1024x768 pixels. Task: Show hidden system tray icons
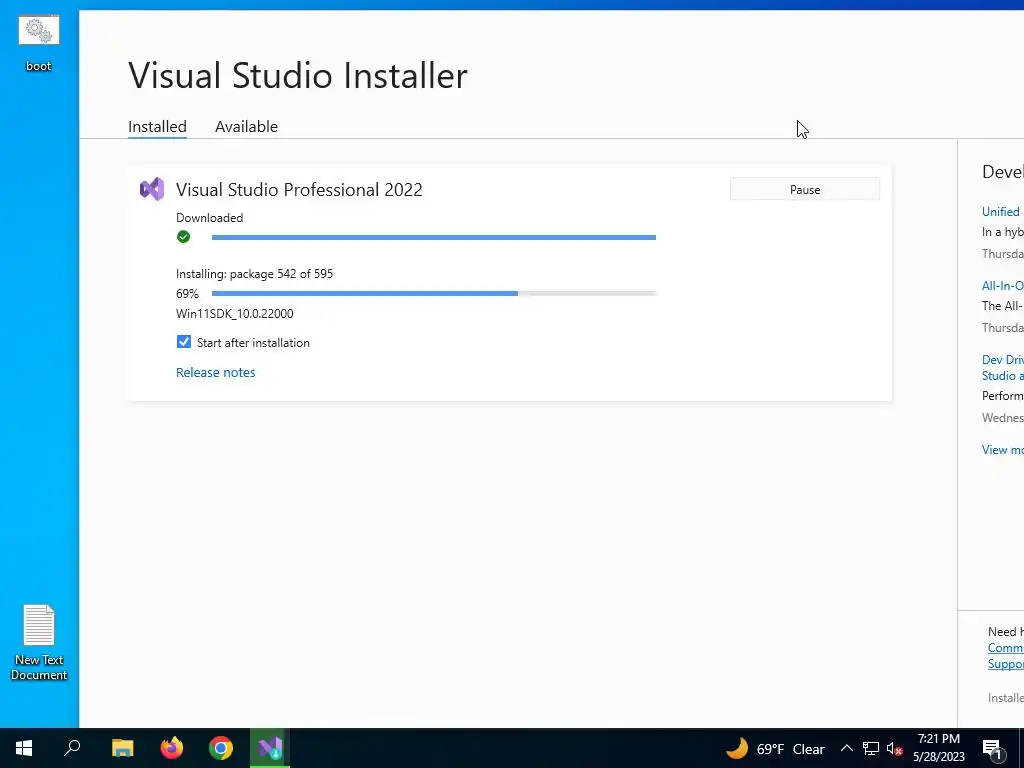(x=846, y=748)
